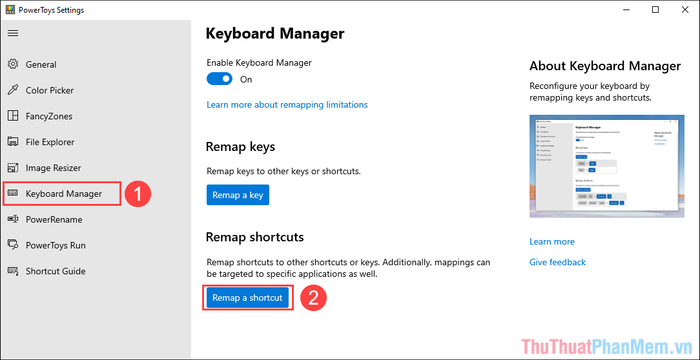Viewport: 700px width, 360px height.
Task: Click the Keyboard Manager preview image
Action: (x=607, y=167)
